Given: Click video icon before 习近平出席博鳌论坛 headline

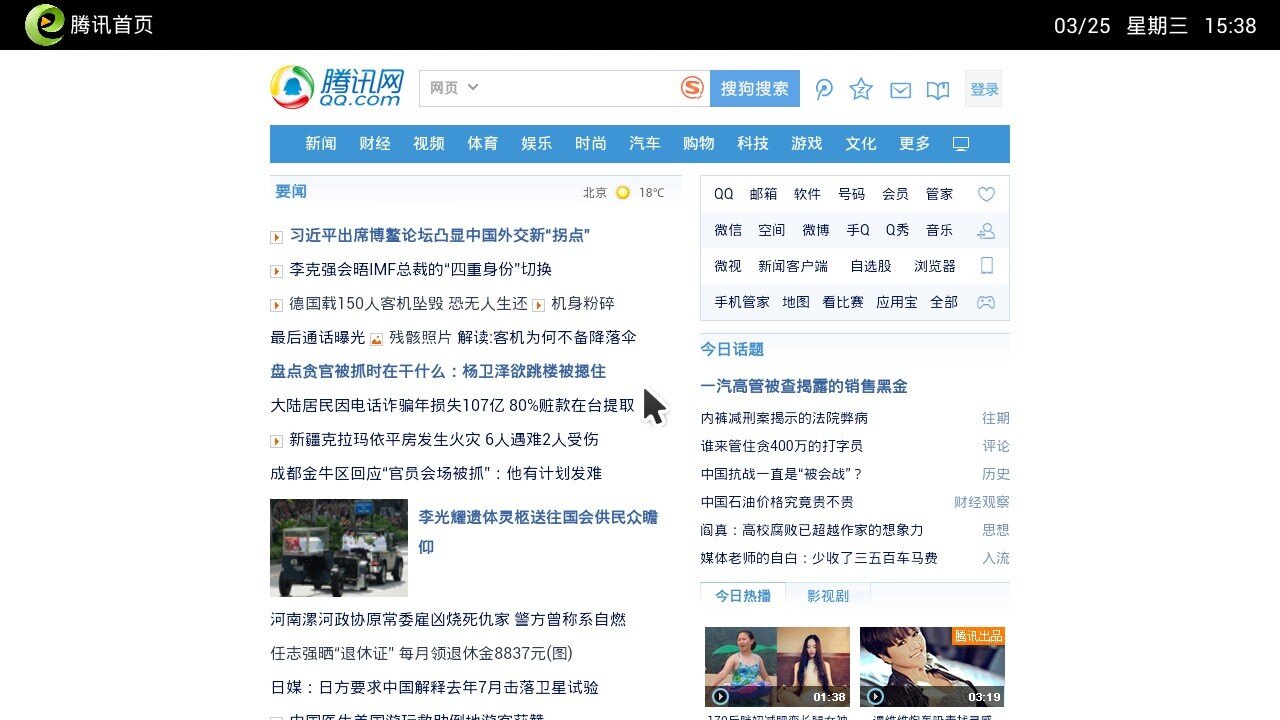Looking at the screenshot, I should tap(276, 237).
